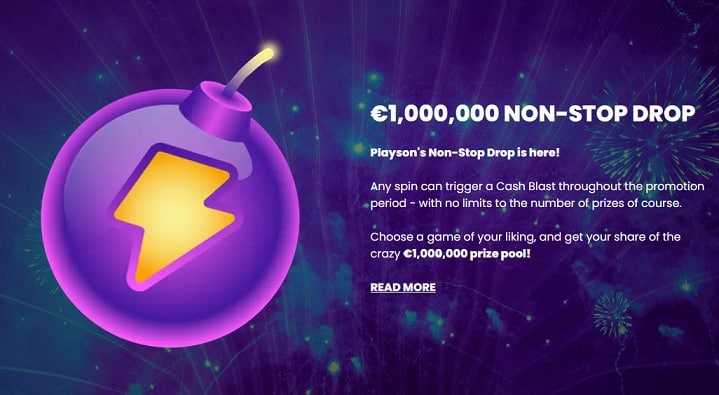Click the curved fuse cord on bomb
Image resolution: width=719 pixels, height=395 pixels.
(247, 73)
